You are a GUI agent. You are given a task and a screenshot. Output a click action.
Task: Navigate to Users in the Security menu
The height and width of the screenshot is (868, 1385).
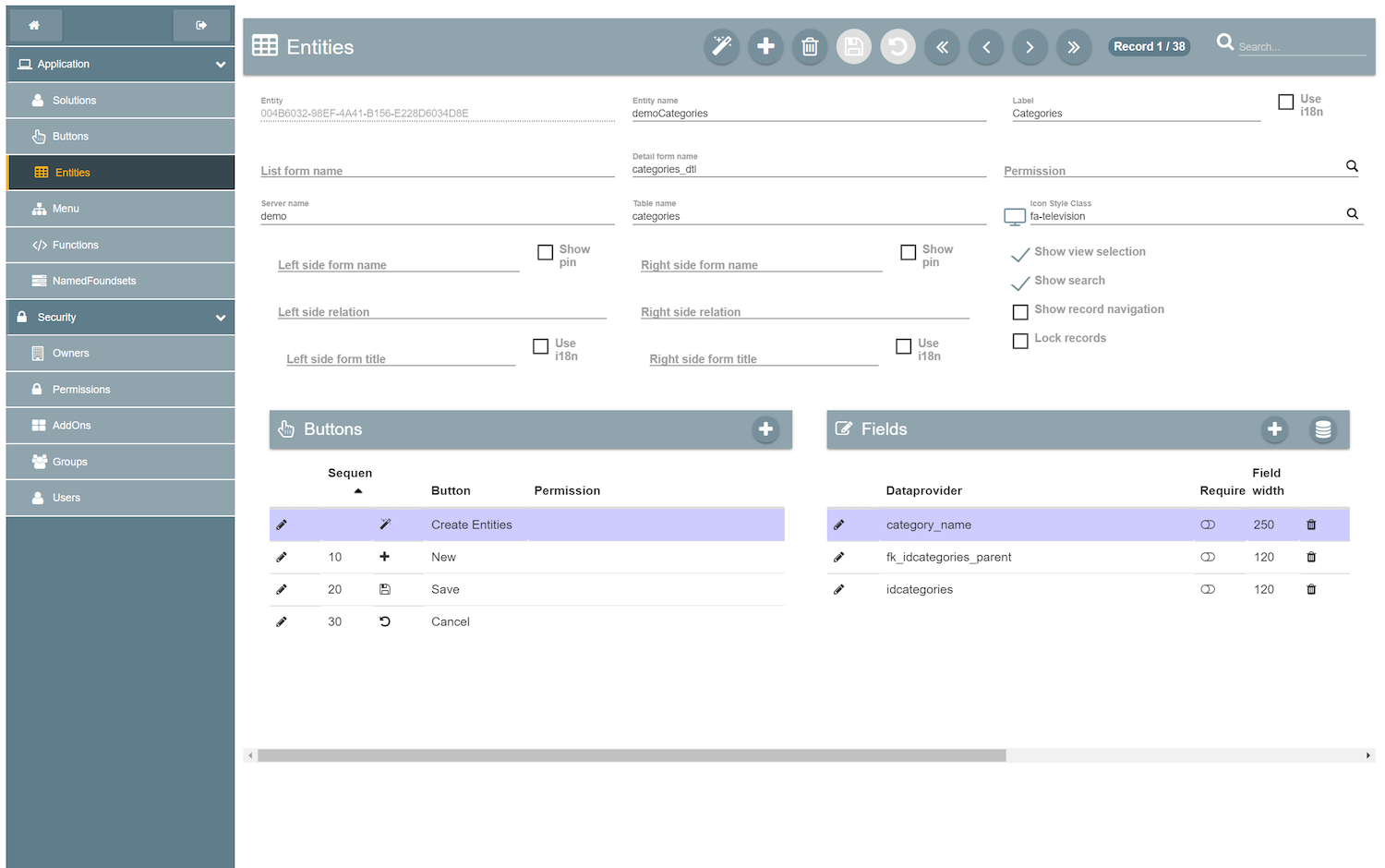coord(120,497)
